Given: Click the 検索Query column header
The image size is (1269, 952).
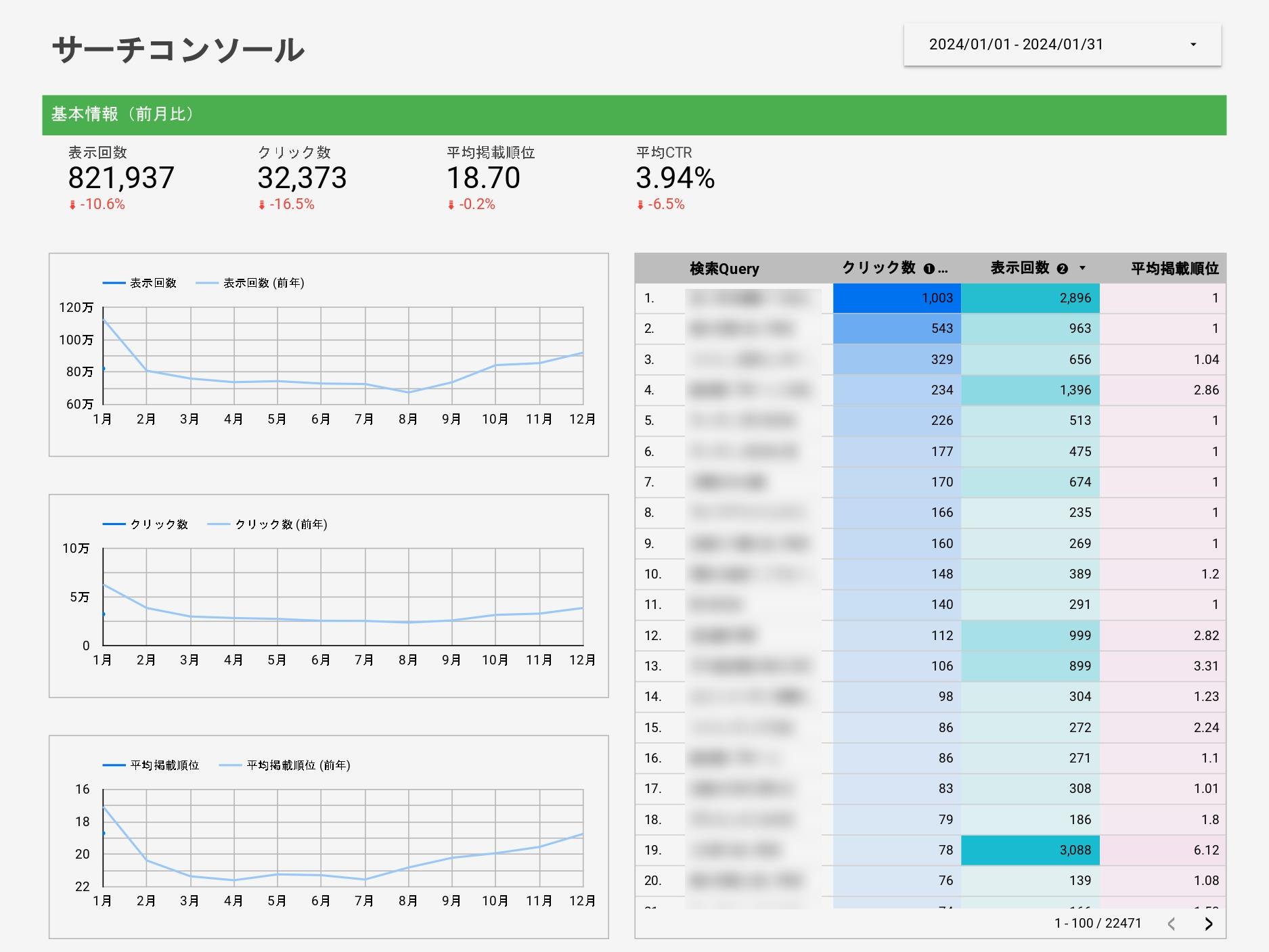Looking at the screenshot, I should [724, 269].
